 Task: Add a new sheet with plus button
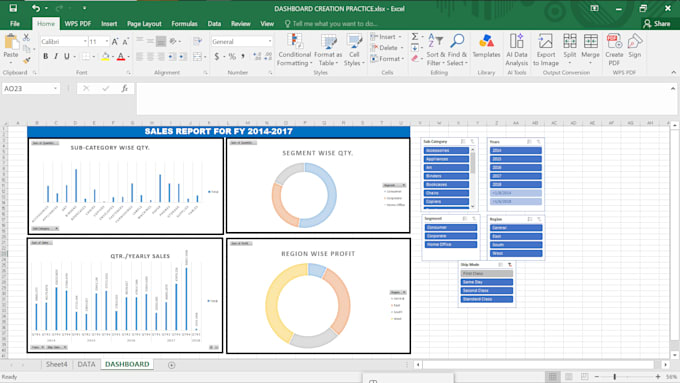pos(172,365)
